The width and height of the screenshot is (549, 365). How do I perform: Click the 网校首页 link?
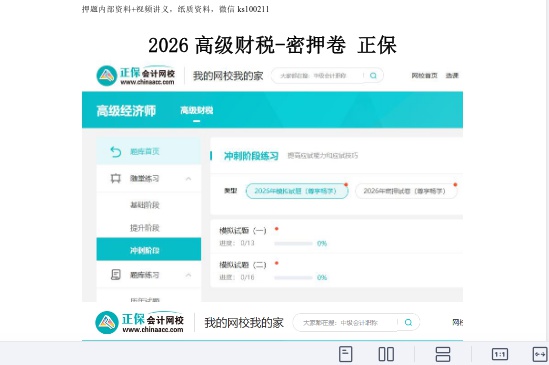pyautogui.click(x=424, y=76)
